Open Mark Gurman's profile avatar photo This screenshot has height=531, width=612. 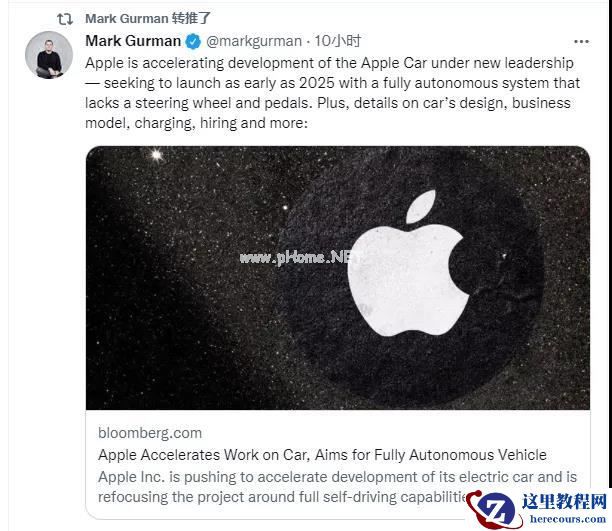[x=49, y=55]
